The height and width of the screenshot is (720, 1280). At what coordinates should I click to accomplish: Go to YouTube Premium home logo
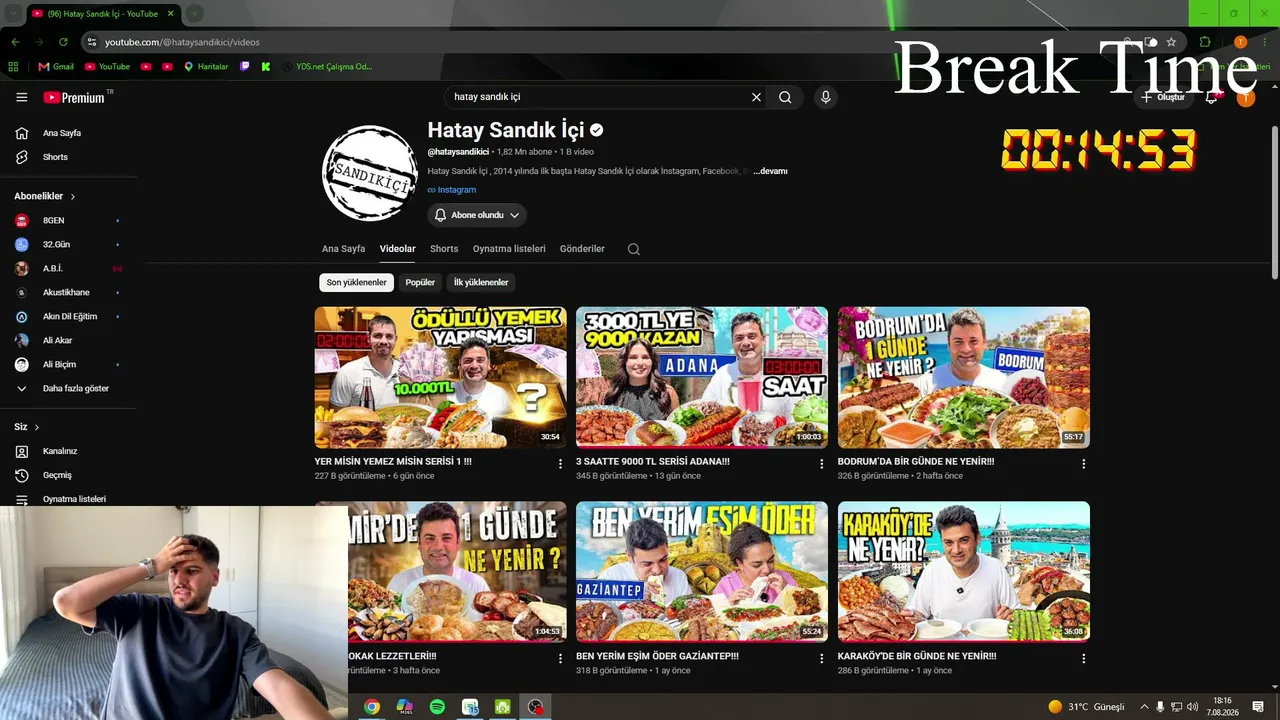coord(74,97)
